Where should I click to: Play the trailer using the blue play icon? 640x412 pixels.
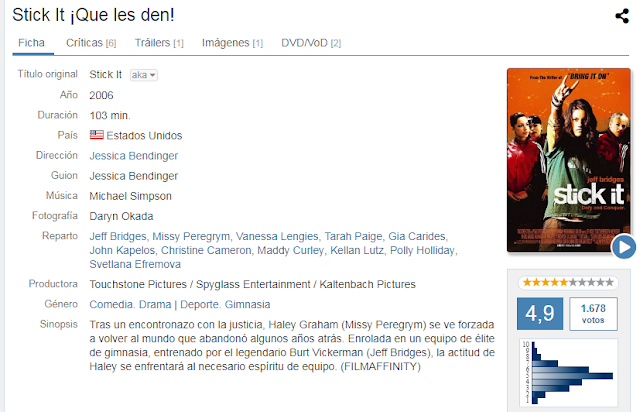tap(623, 247)
